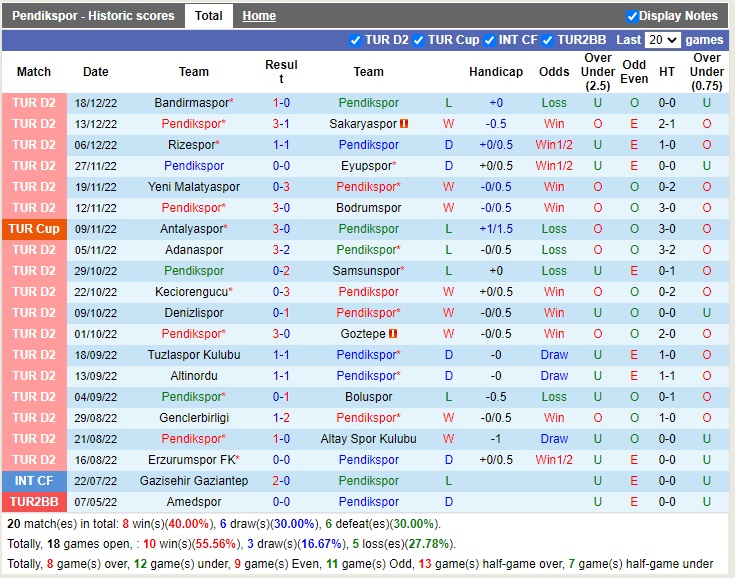Click the 3-1 result against Sakaryaspor
This screenshot has height=578, width=736.
click(x=281, y=124)
